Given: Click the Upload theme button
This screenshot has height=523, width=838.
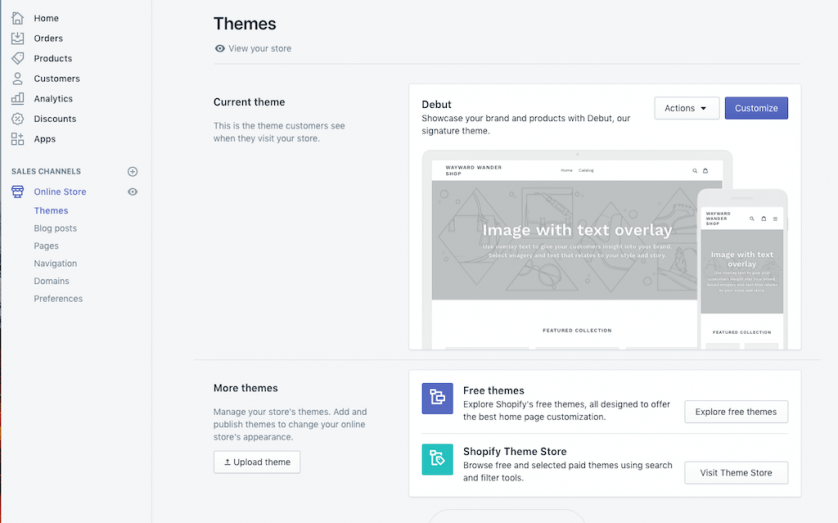Looking at the screenshot, I should (x=257, y=462).
